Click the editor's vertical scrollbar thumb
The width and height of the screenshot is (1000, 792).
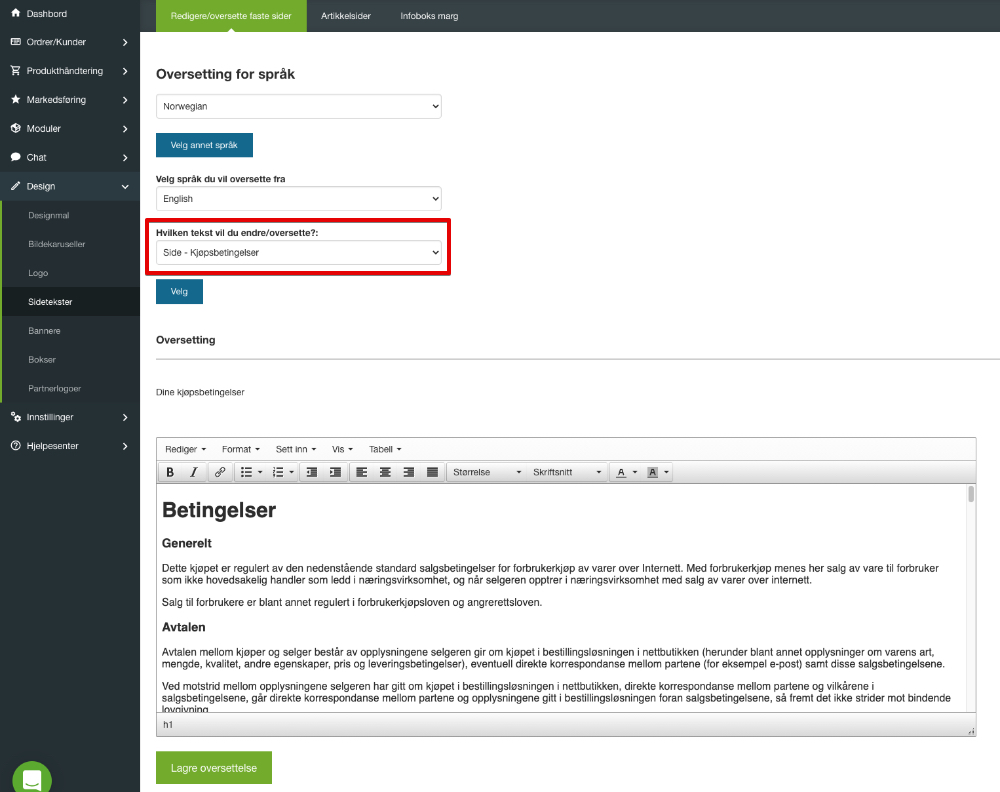click(x=971, y=494)
